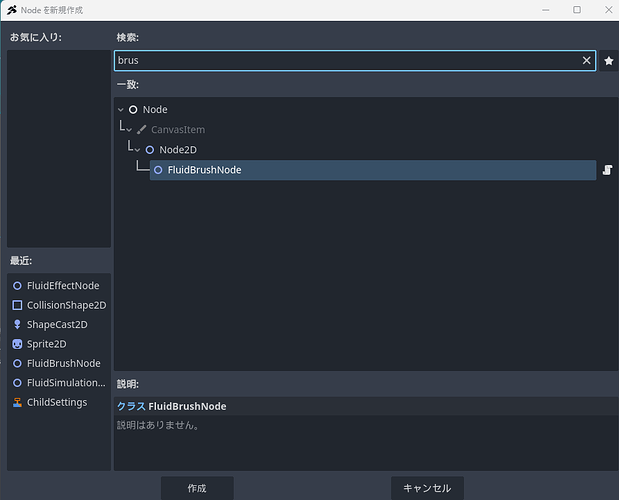Click inside the empty favorites list panel
This screenshot has width=619, height=500.
pos(59,148)
